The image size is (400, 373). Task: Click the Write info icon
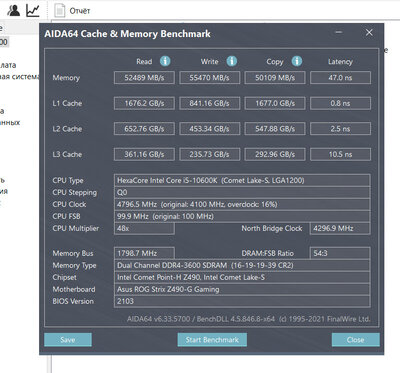[x=232, y=61]
